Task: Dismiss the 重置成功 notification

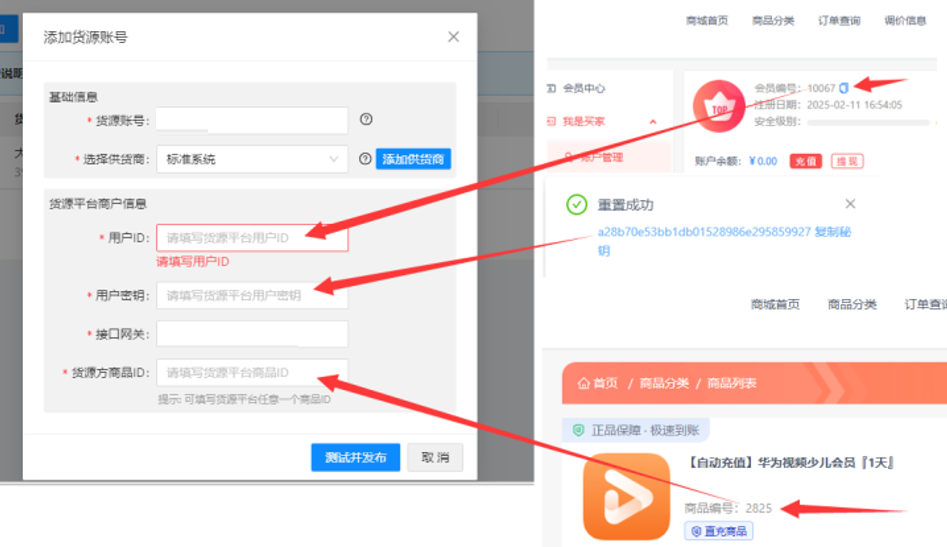Action: coord(850,204)
